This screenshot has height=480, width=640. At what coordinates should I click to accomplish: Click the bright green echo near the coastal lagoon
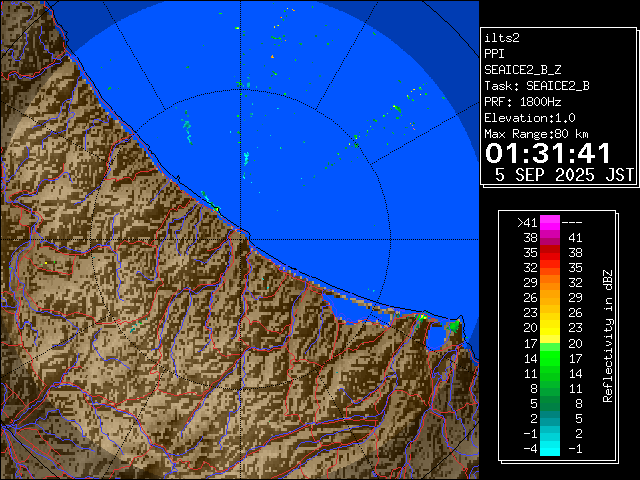[x=453, y=325]
